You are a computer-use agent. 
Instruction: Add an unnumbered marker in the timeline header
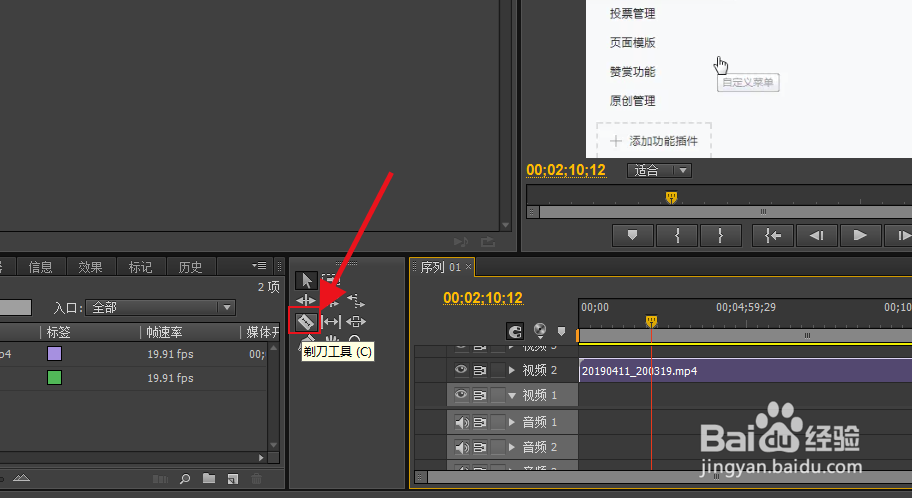[x=561, y=331]
